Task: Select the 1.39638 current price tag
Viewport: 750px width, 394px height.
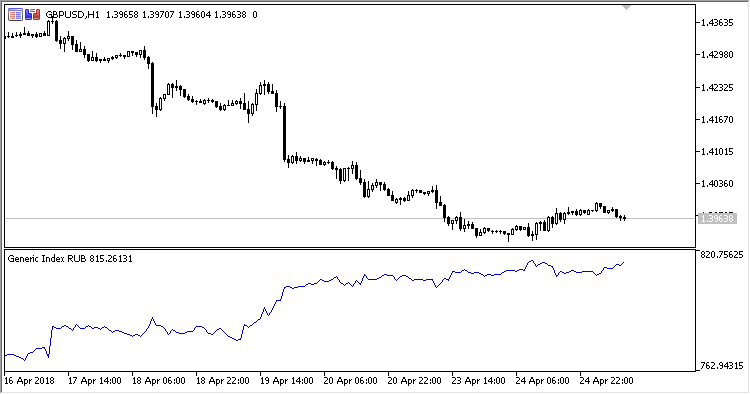Action: click(x=717, y=219)
